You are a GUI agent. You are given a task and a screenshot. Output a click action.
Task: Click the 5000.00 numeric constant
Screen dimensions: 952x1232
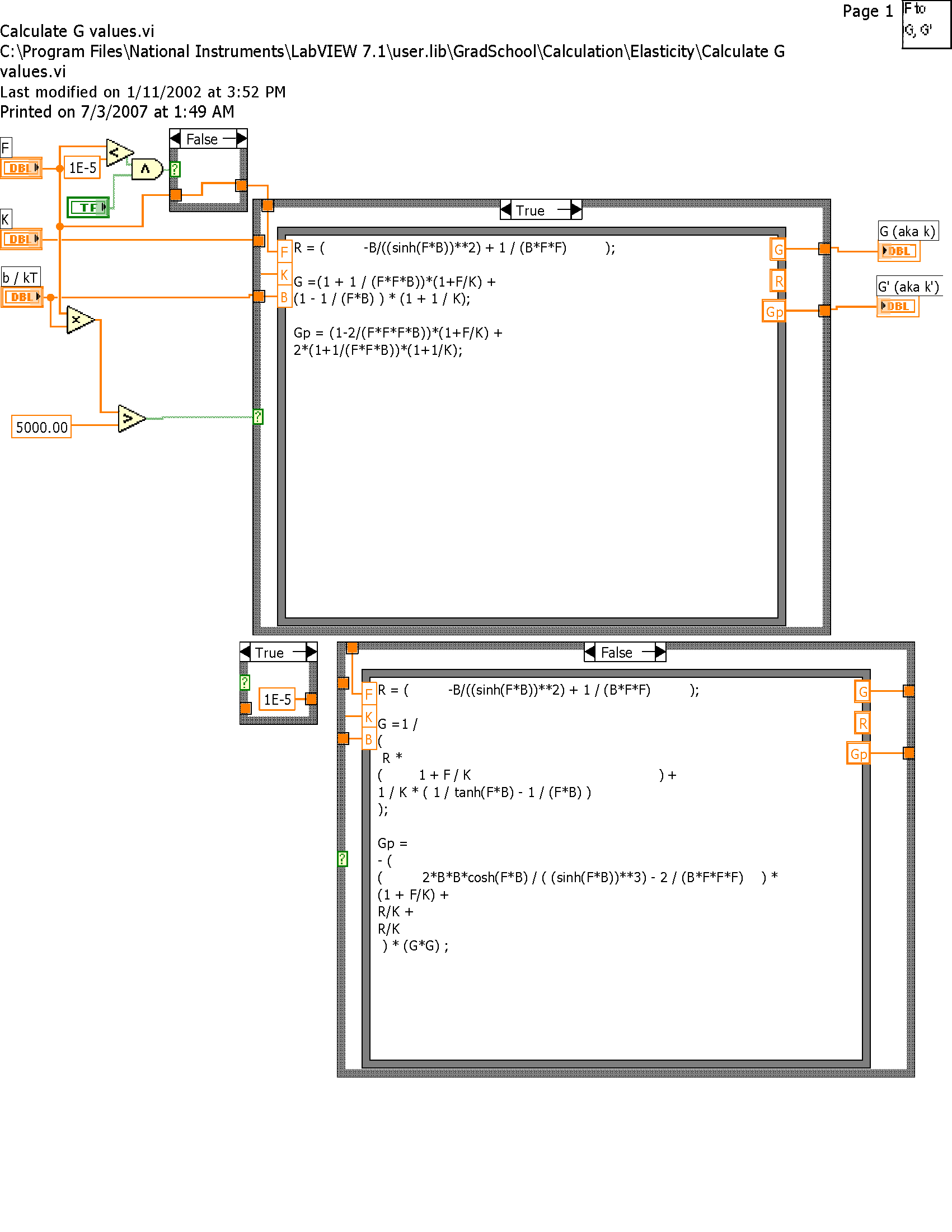coord(41,427)
